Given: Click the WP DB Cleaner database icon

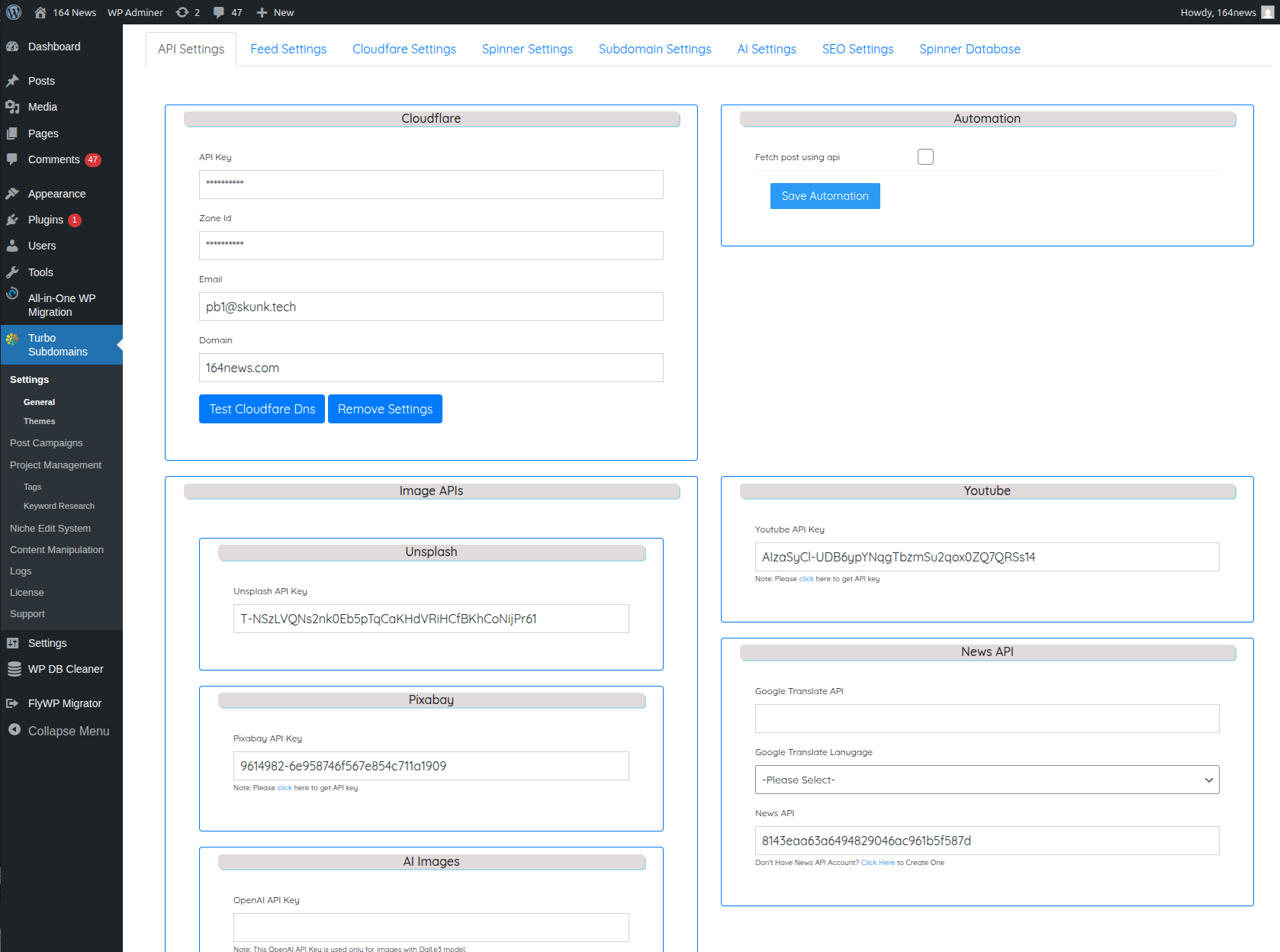Looking at the screenshot, I should pos(14,669).
